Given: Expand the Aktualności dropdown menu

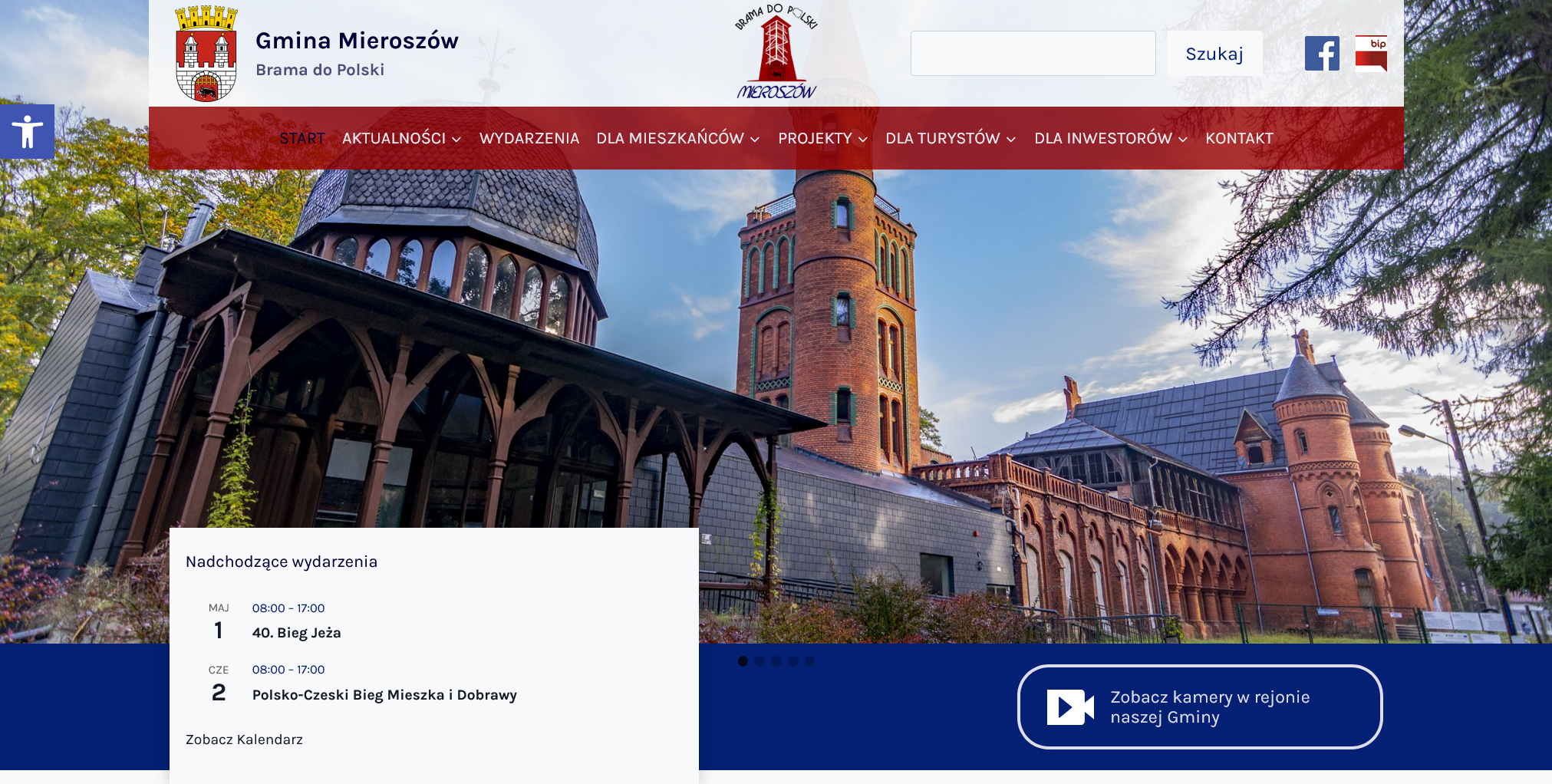Looking at the screenshot, I should (x=401, y=139).
